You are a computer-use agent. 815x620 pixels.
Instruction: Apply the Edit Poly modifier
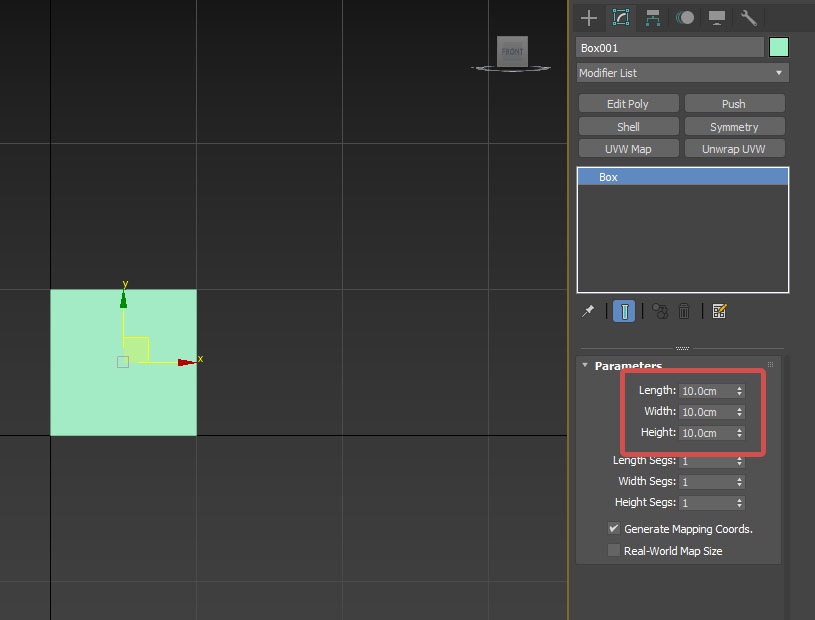coord(628,104)
